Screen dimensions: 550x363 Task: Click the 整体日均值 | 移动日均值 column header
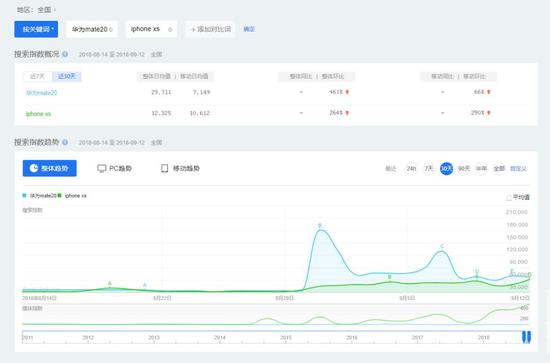click(175, 76)
